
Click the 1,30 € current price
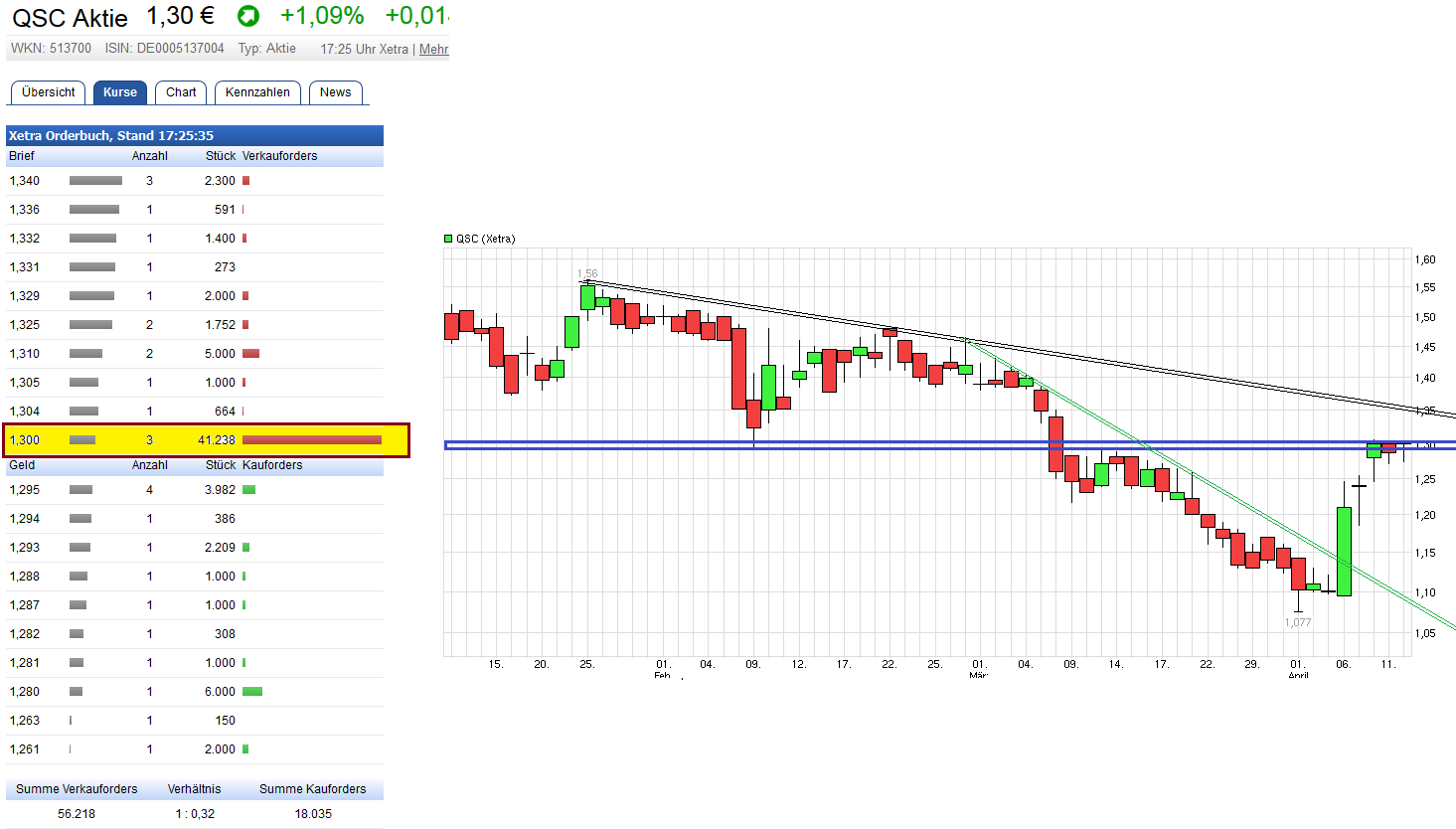181,16
